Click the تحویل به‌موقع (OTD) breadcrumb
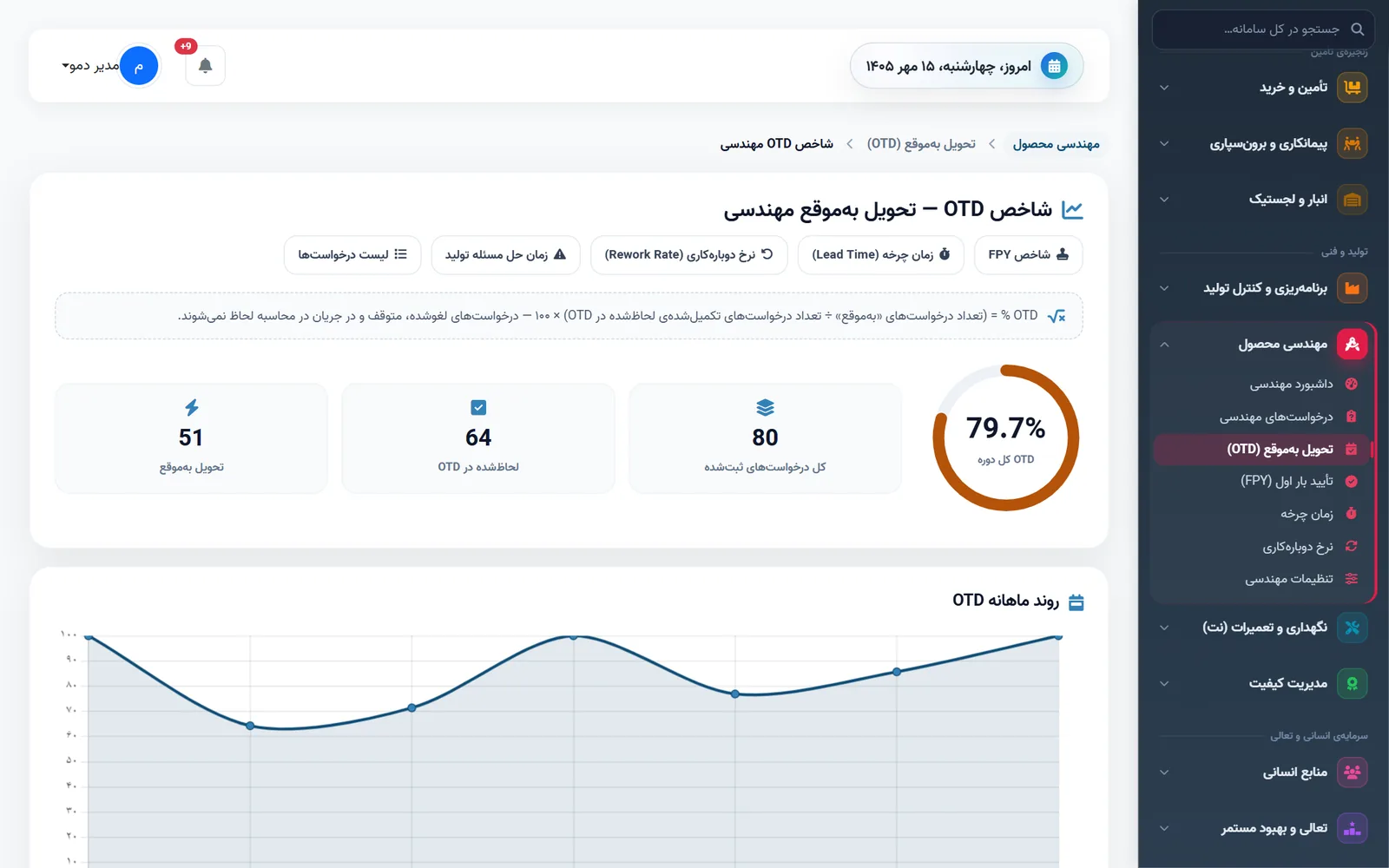 pyautogui.click(x=921, y=144)
